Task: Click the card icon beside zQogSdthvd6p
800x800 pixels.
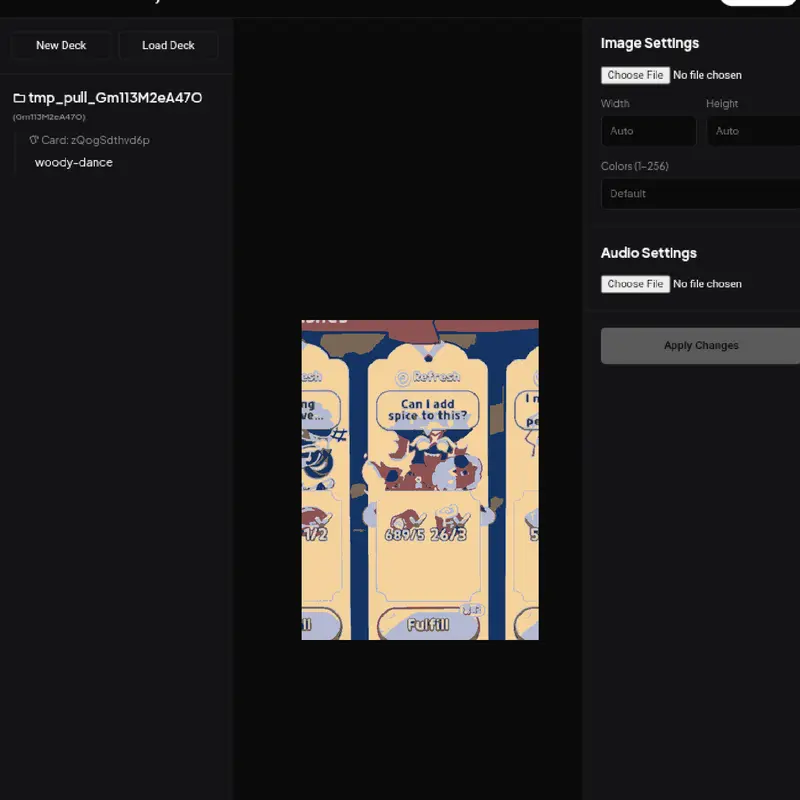Action: 34,140
